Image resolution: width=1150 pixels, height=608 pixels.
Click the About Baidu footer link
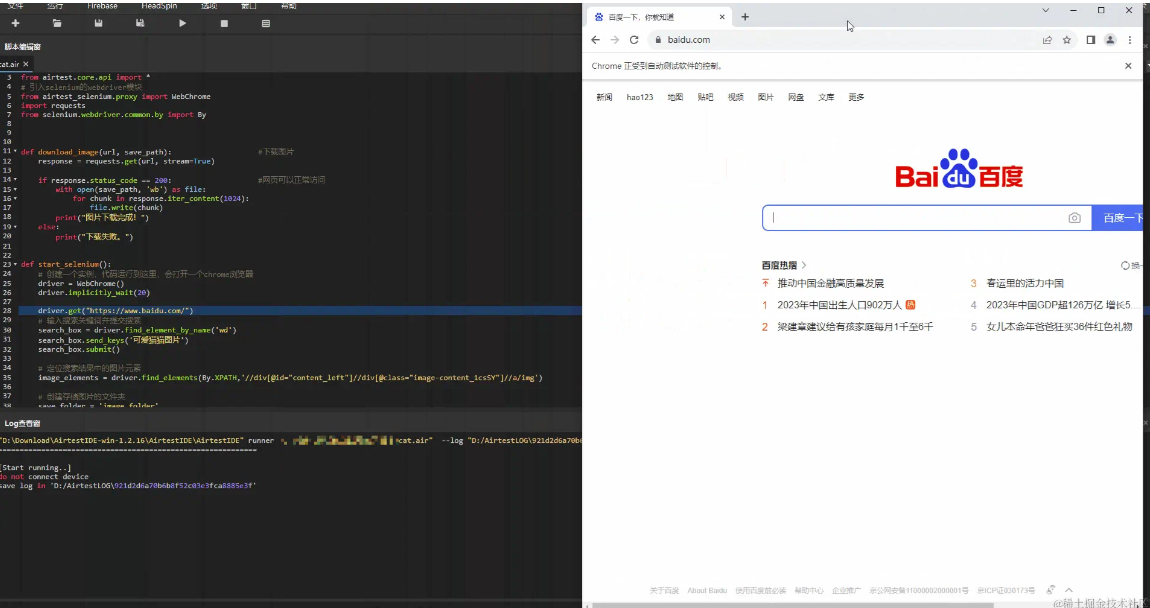[707, 590]
